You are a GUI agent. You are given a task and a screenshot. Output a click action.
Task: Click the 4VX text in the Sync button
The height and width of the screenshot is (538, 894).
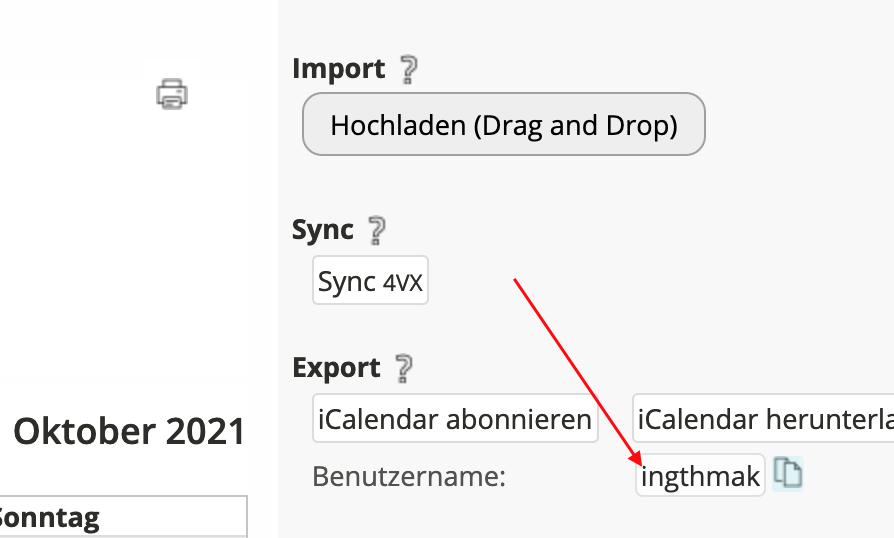coord(403,283)
